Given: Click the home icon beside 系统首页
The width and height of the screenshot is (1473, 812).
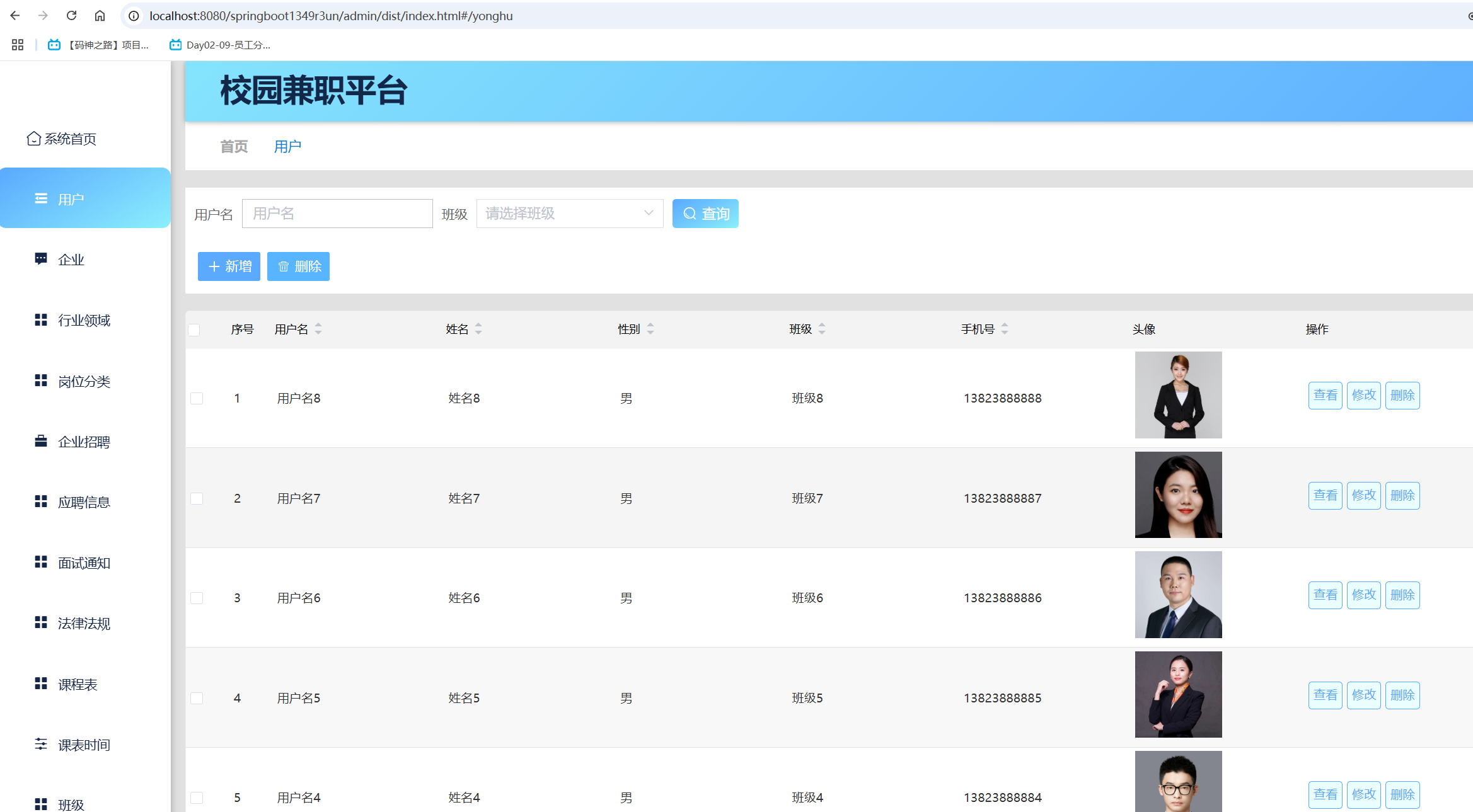Looking at the screenshot, I should (33, 139).
